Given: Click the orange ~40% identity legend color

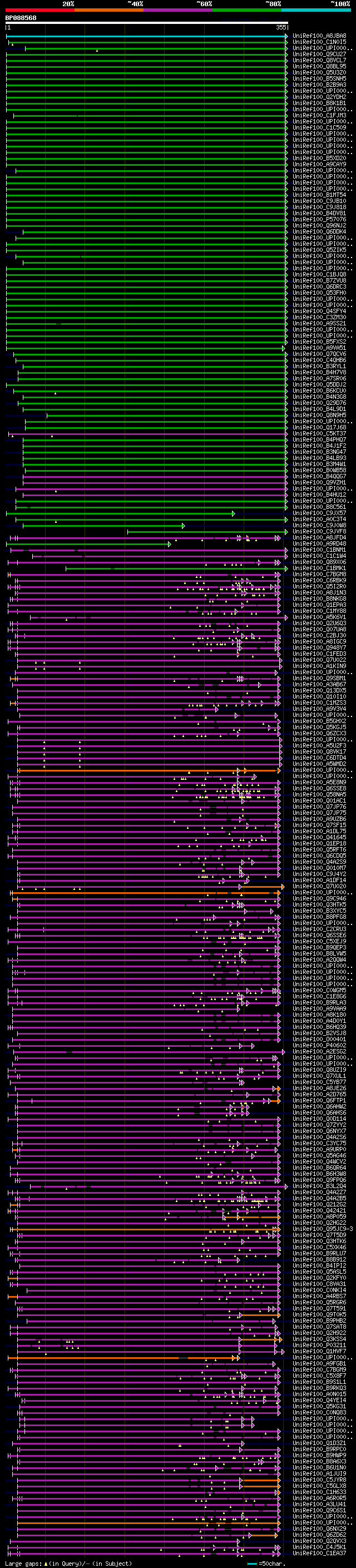Looking at the screenshot, I should point(109,11).
